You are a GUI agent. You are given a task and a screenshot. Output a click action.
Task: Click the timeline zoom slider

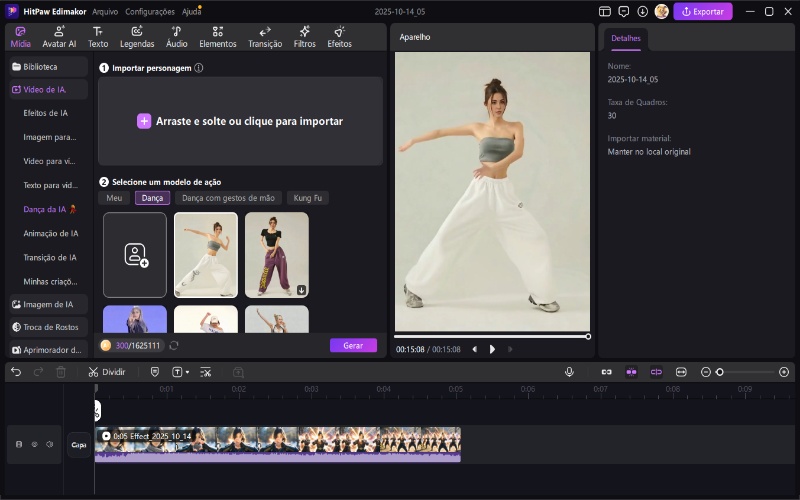745,371
